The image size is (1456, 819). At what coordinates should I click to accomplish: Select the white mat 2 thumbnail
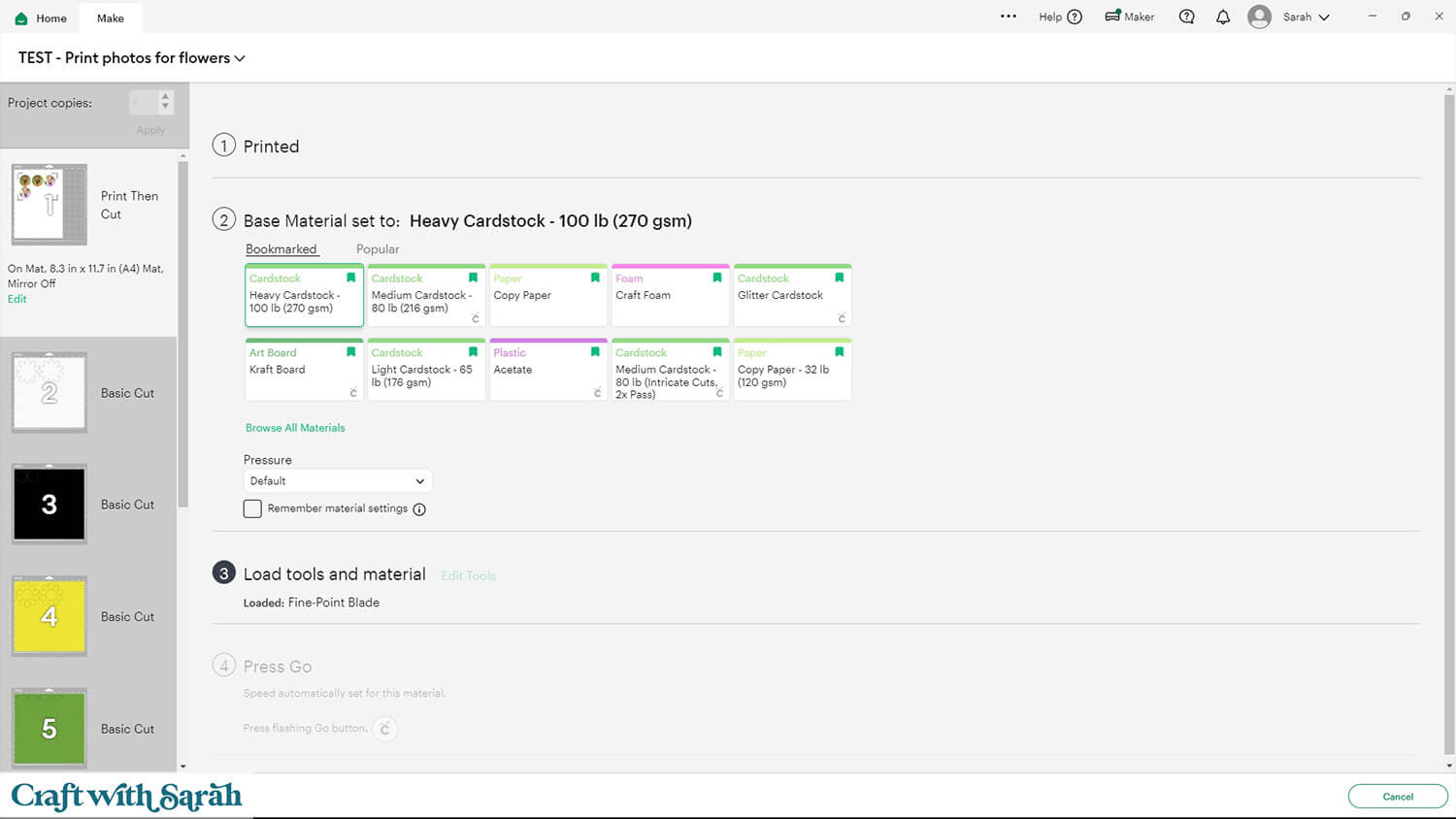pyautogui.click(x=50, y=393)
